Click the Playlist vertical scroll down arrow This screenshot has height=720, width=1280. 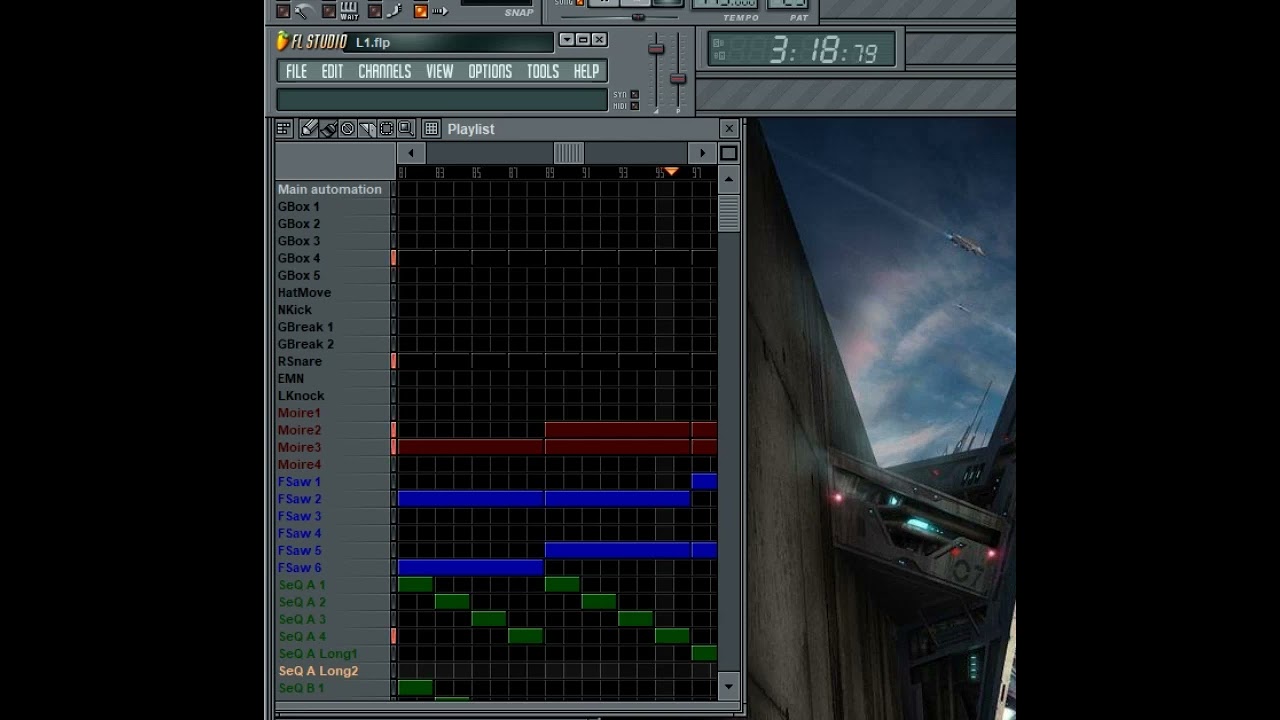coord(729,687)
